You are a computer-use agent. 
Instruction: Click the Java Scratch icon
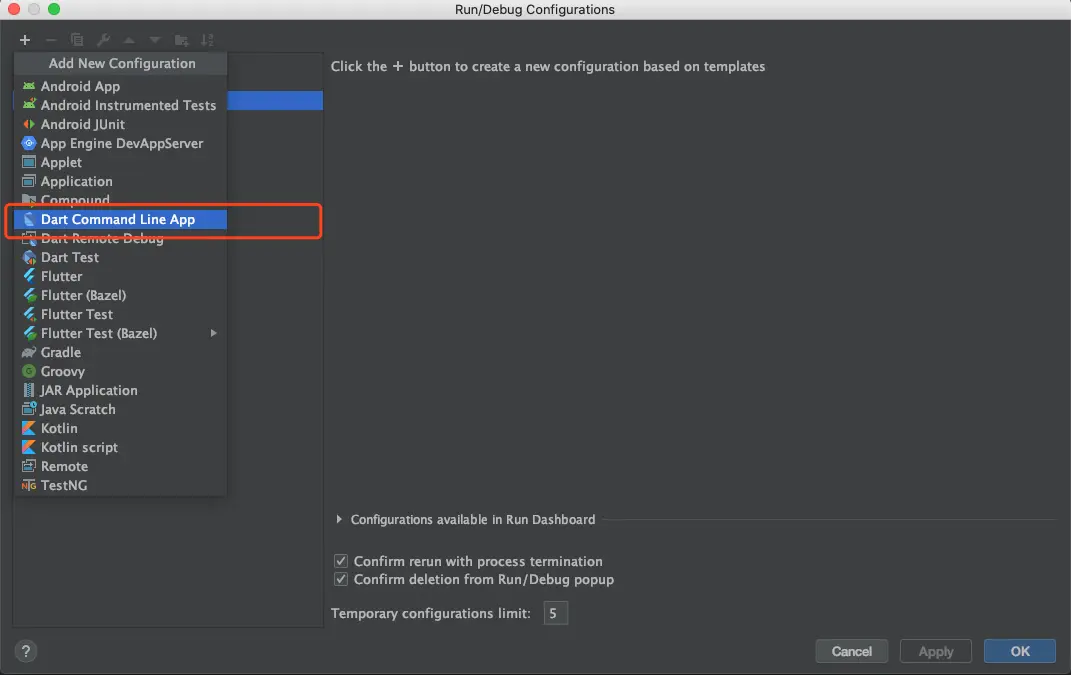coord(29,410)
